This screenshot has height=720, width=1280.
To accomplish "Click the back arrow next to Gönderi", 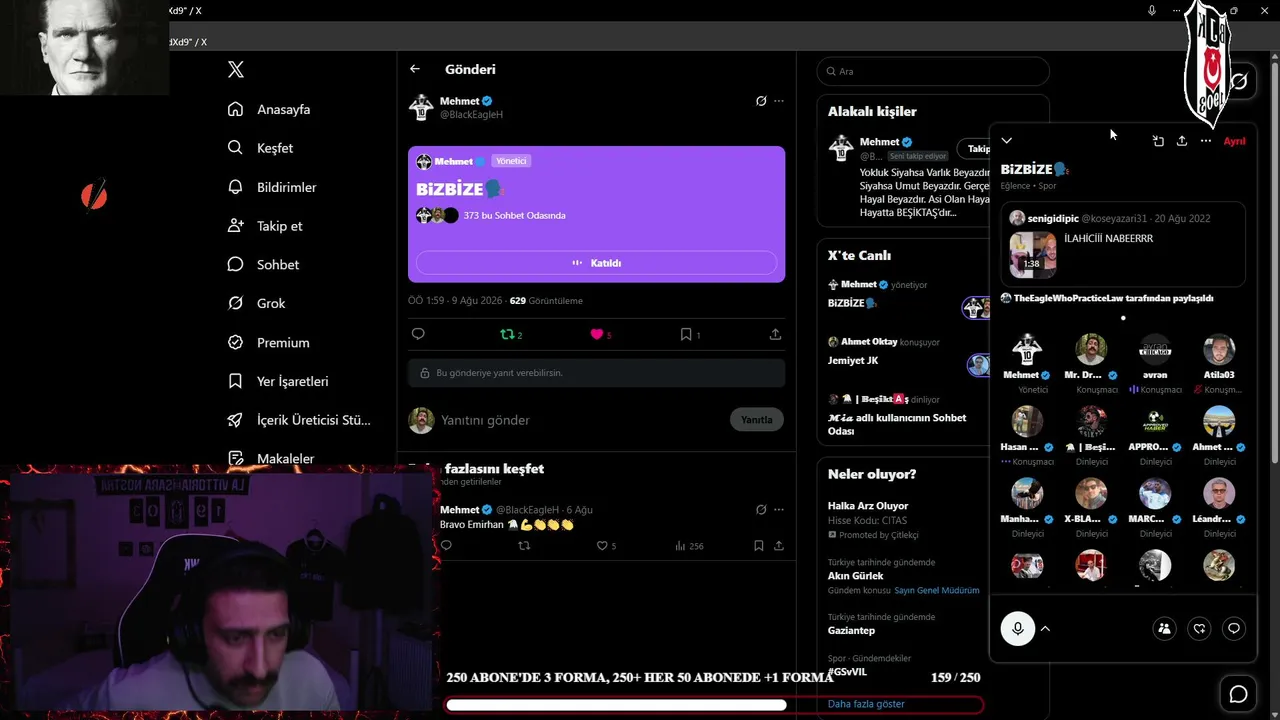I will (415, 69).
